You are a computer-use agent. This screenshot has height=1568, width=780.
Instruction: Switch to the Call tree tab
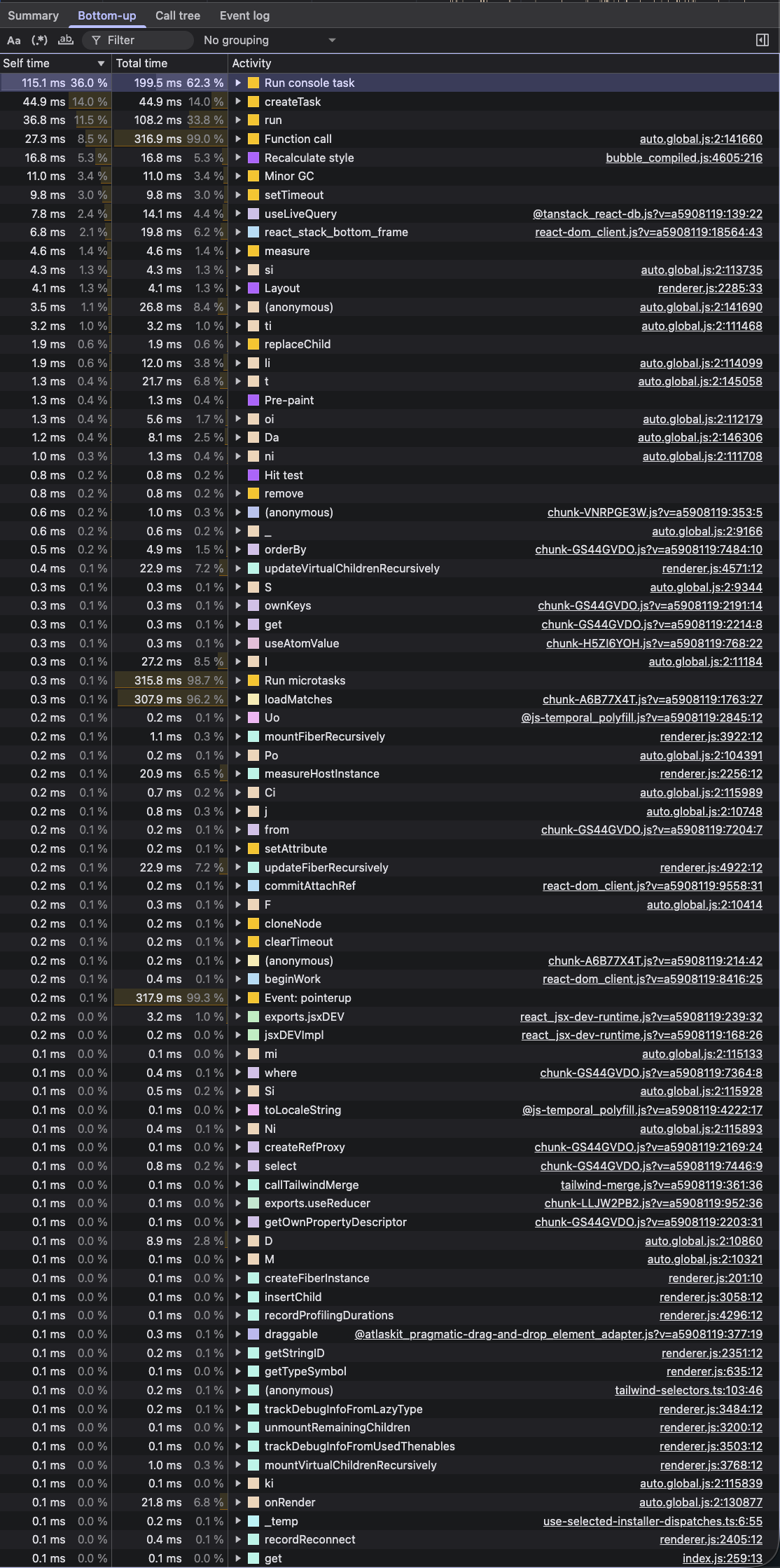(178, 15)
